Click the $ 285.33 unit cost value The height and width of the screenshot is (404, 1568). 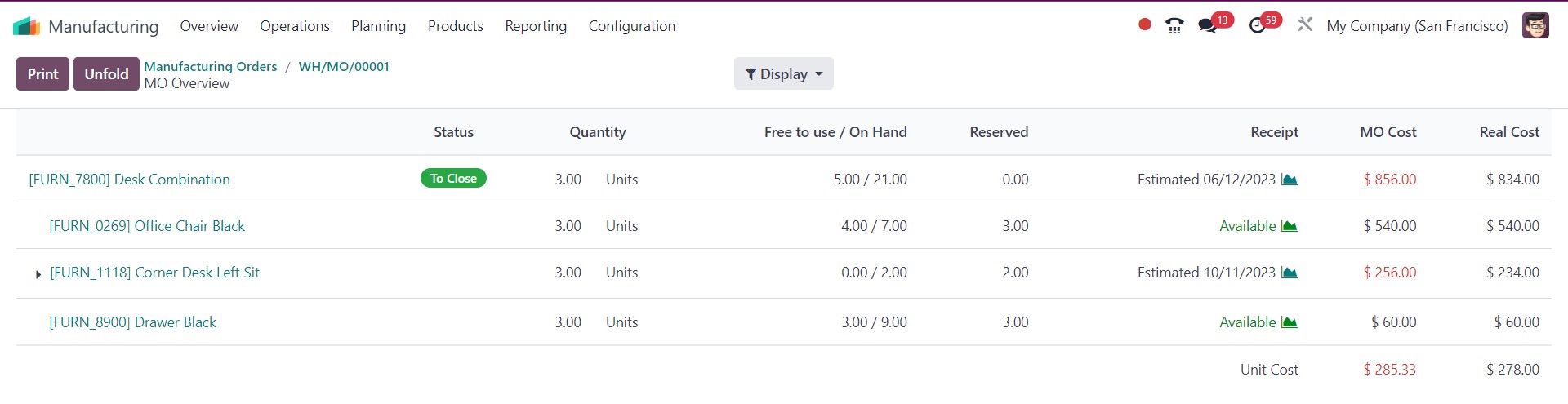pyautogui.click(x=1390, y=370)
